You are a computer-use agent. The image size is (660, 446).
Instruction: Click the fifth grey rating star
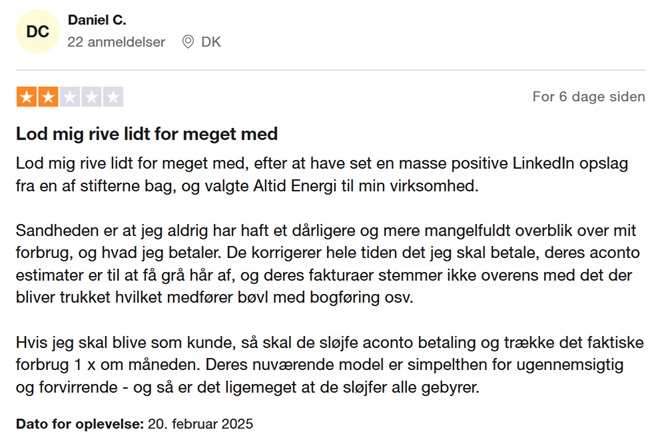[x=113, y=97]
